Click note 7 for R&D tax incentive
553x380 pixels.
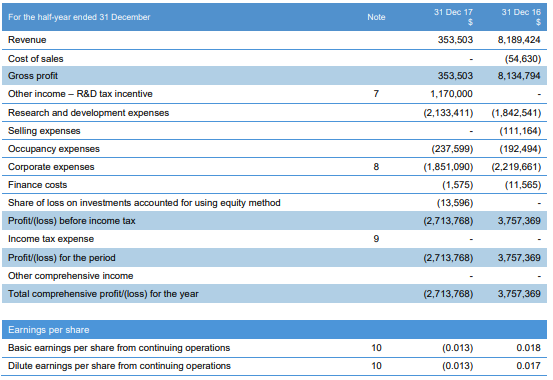point(376,94)
